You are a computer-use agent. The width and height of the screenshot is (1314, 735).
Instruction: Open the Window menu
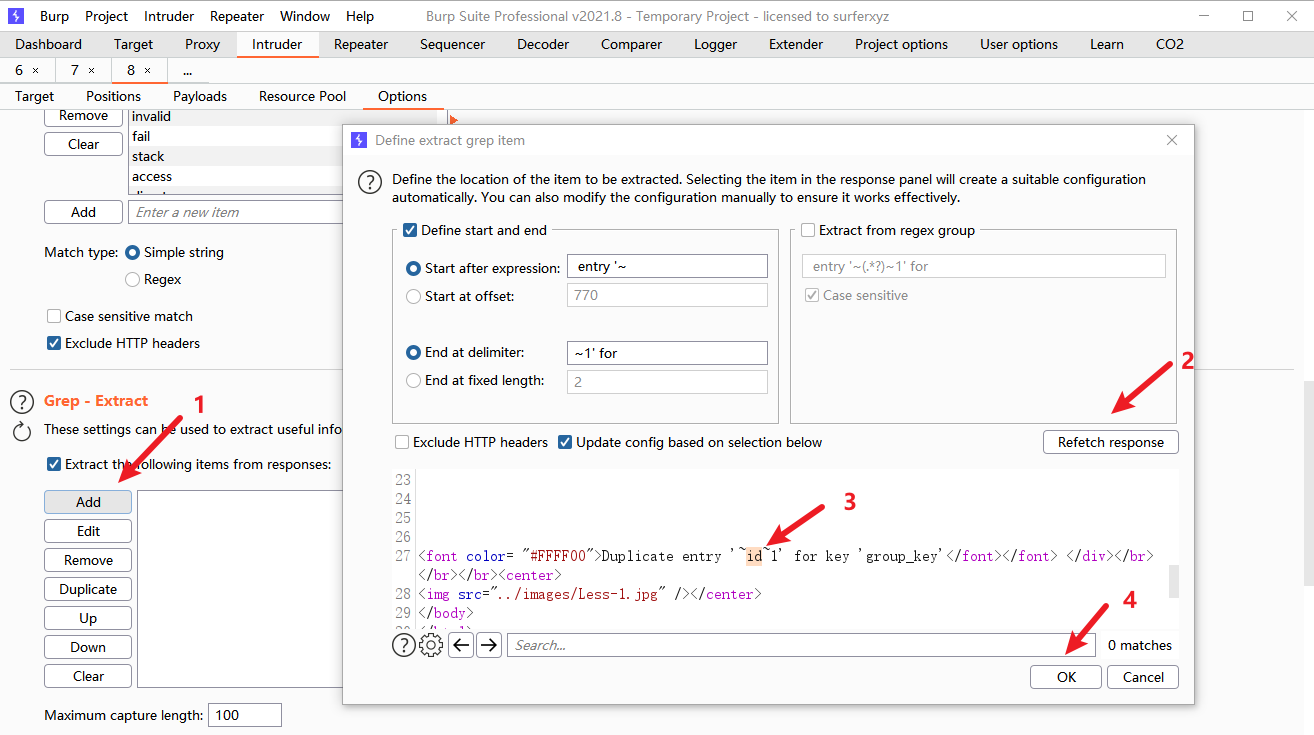pos(305,16)
